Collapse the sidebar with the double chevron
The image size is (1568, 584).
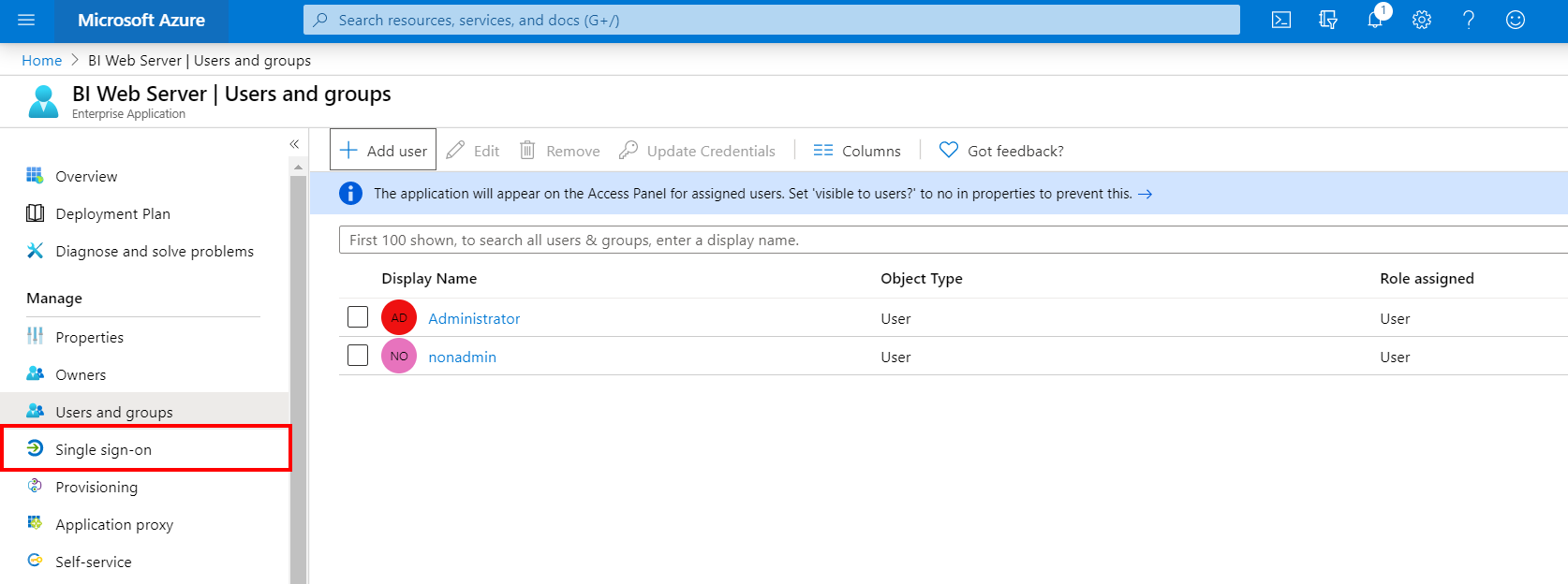click(294, 144)
